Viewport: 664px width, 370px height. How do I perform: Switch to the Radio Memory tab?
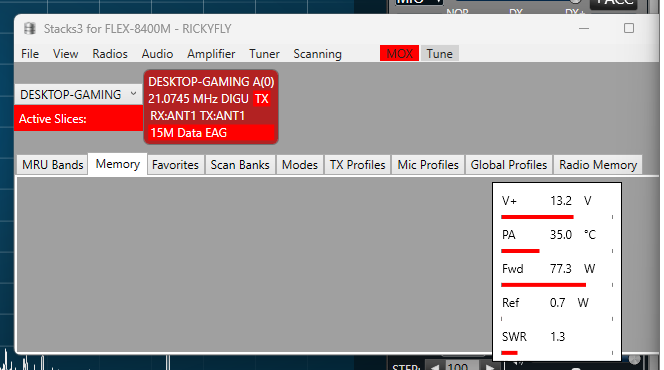[598, 165]
